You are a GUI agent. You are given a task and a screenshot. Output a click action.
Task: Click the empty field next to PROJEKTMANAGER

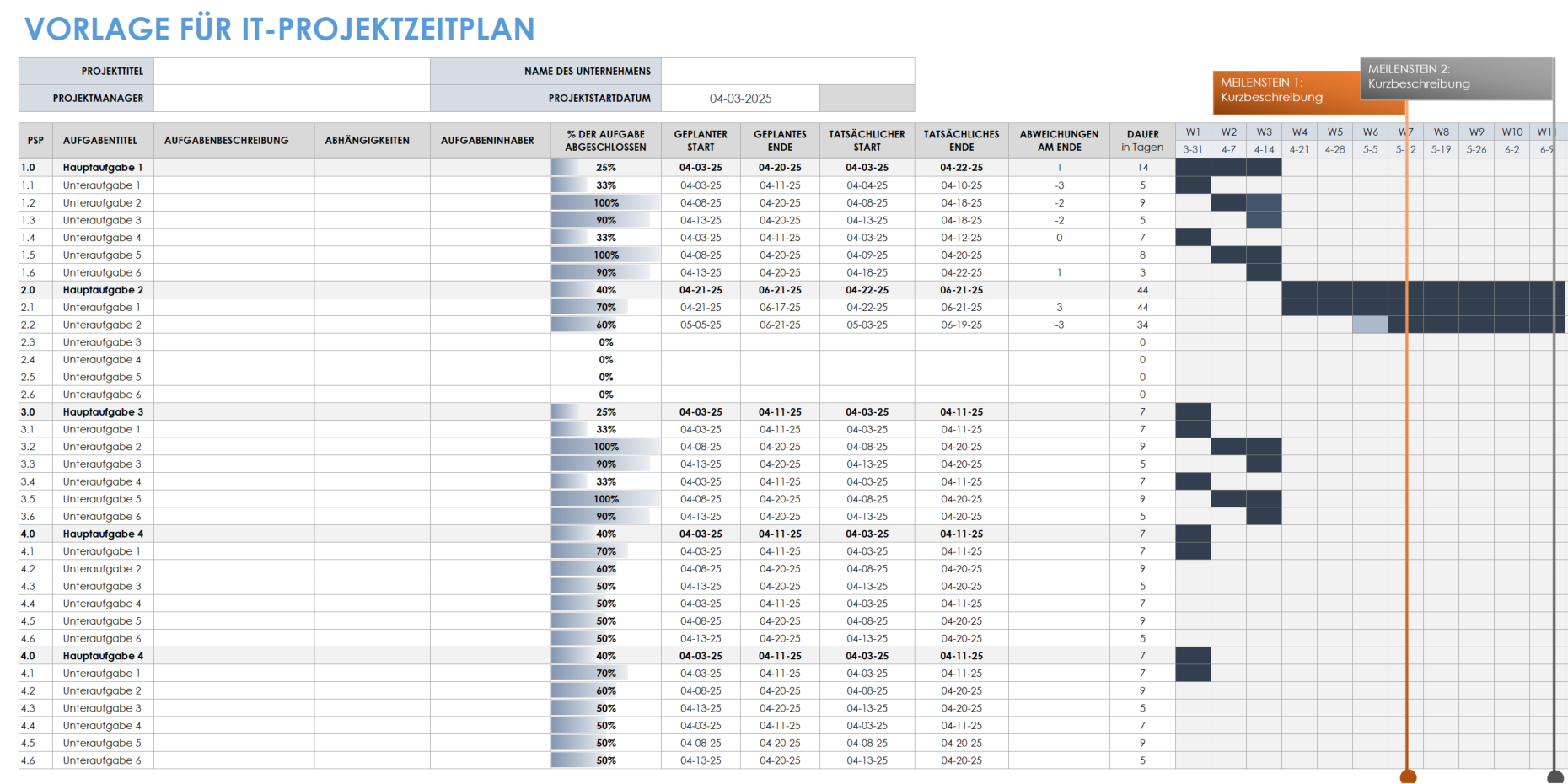[292, 99]
